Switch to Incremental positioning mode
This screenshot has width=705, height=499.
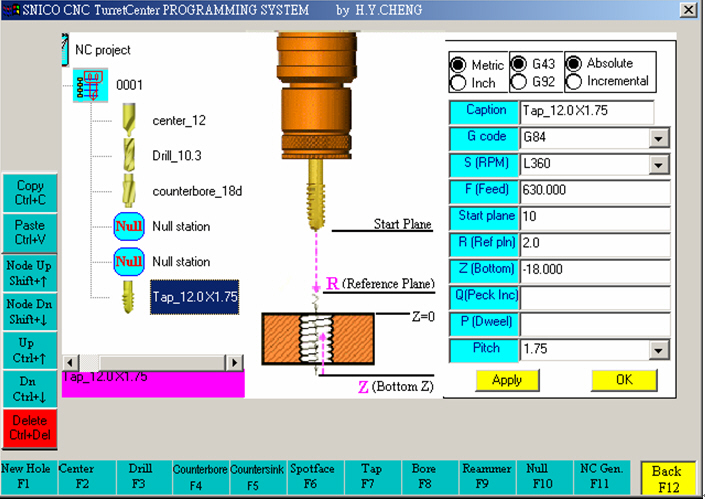click(574, 81)
